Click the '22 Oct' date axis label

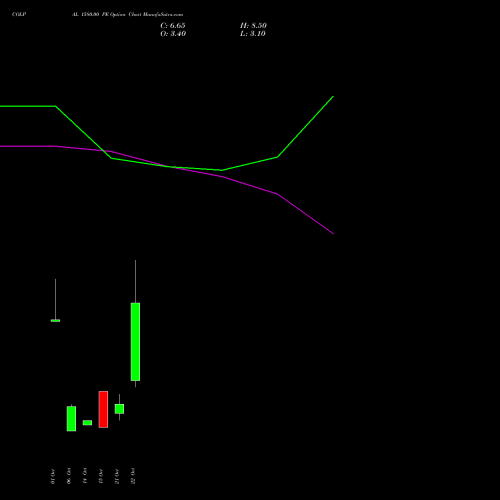tap(133, 477)
